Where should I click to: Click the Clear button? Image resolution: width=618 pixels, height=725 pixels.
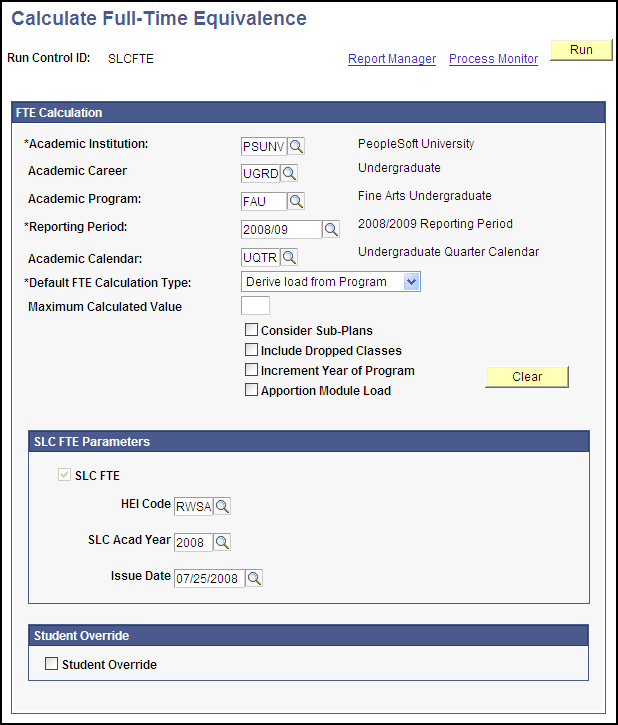(527, 377)
